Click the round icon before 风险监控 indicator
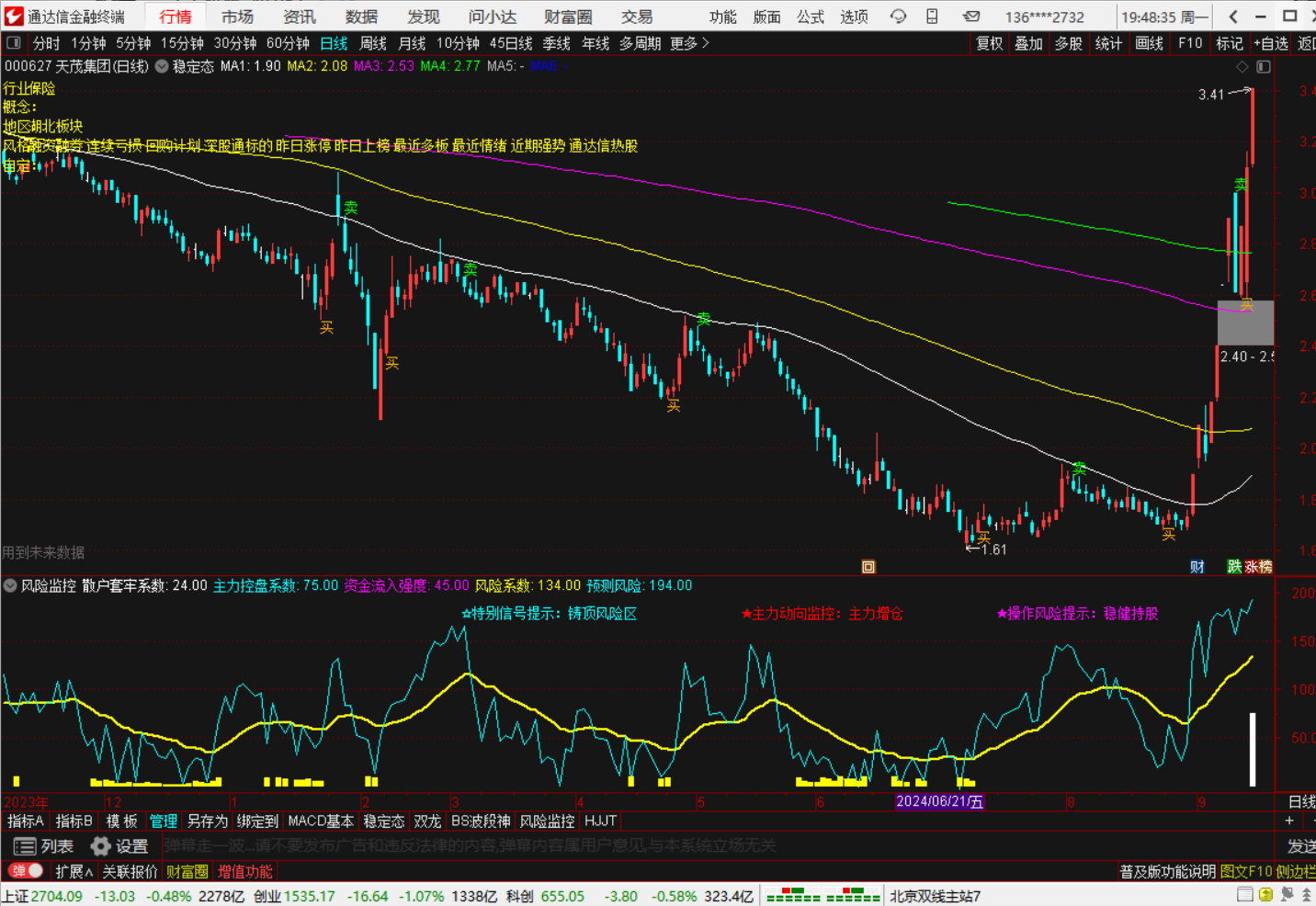 pos(10,585)
